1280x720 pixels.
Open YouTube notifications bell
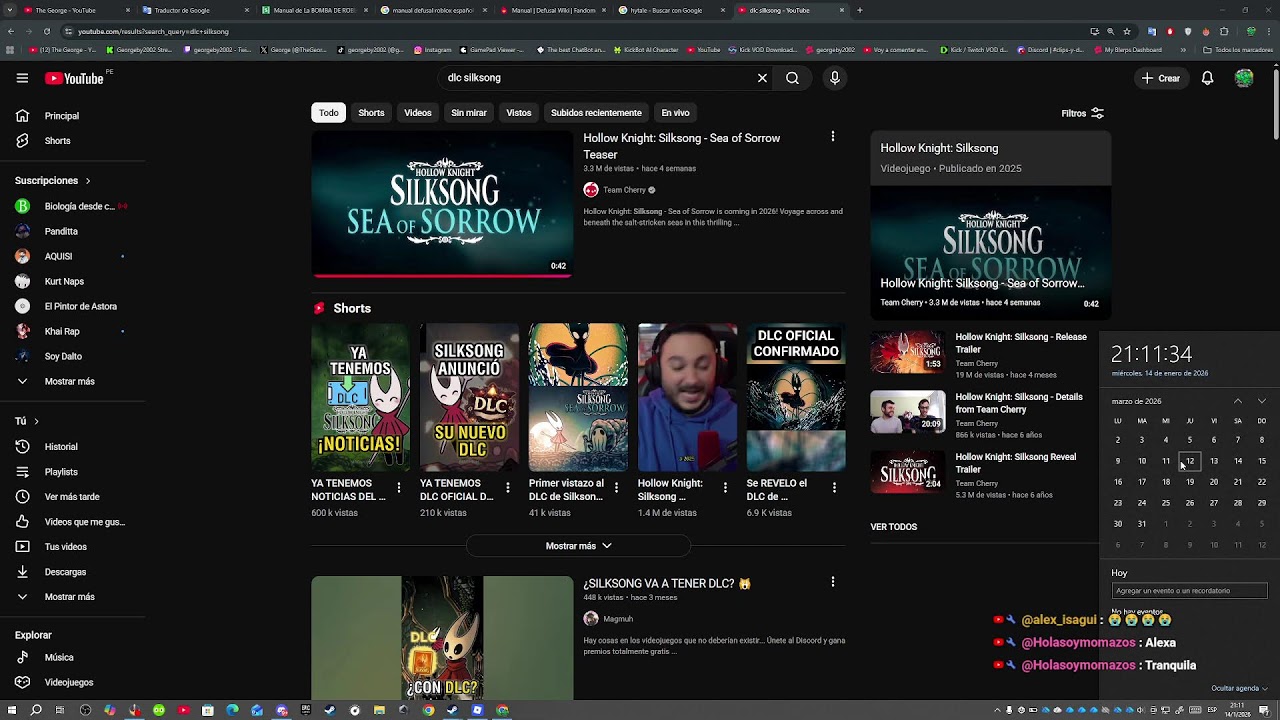1207,78
